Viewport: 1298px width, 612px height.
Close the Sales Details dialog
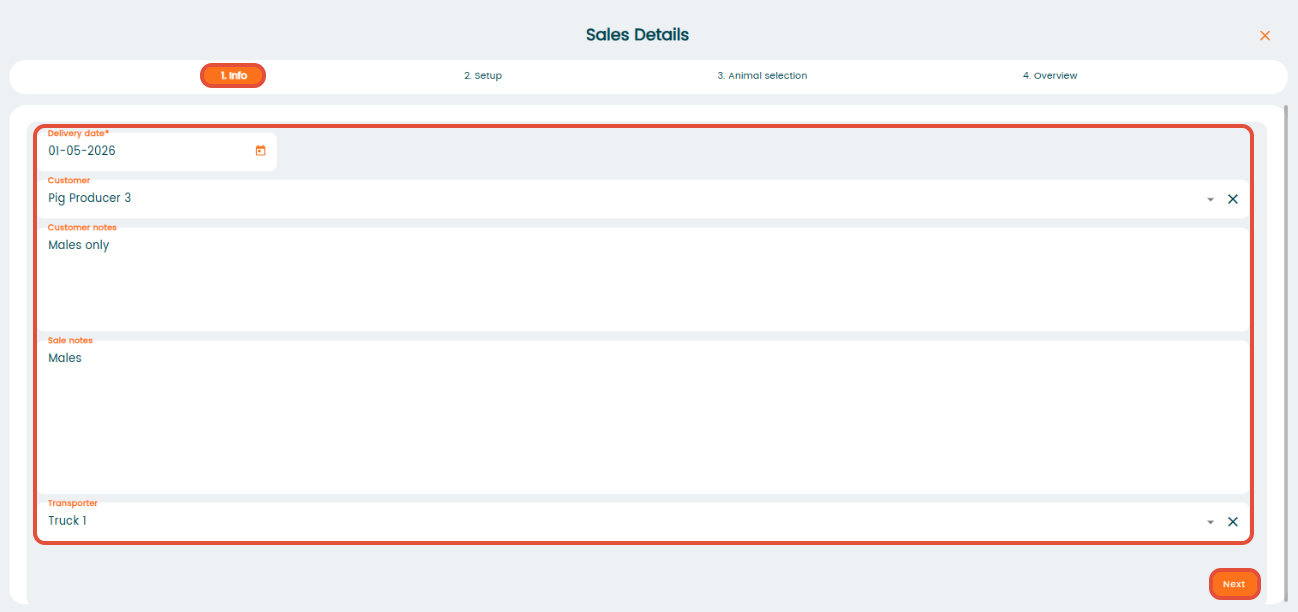(1265, 36)
